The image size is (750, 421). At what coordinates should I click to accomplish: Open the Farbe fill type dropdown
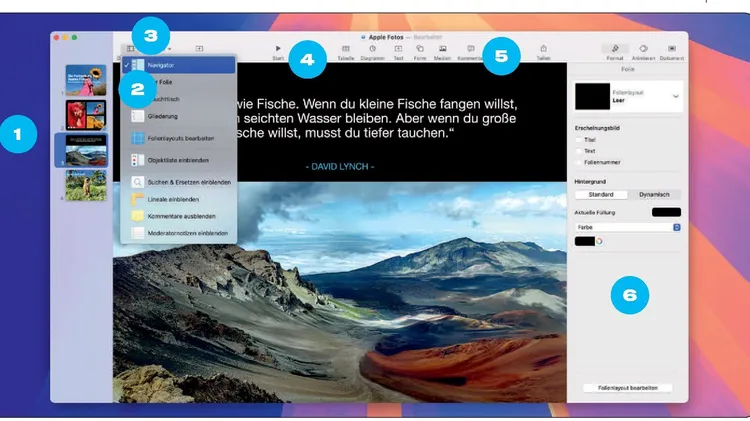pyautogui.click(x=628, y=227)
